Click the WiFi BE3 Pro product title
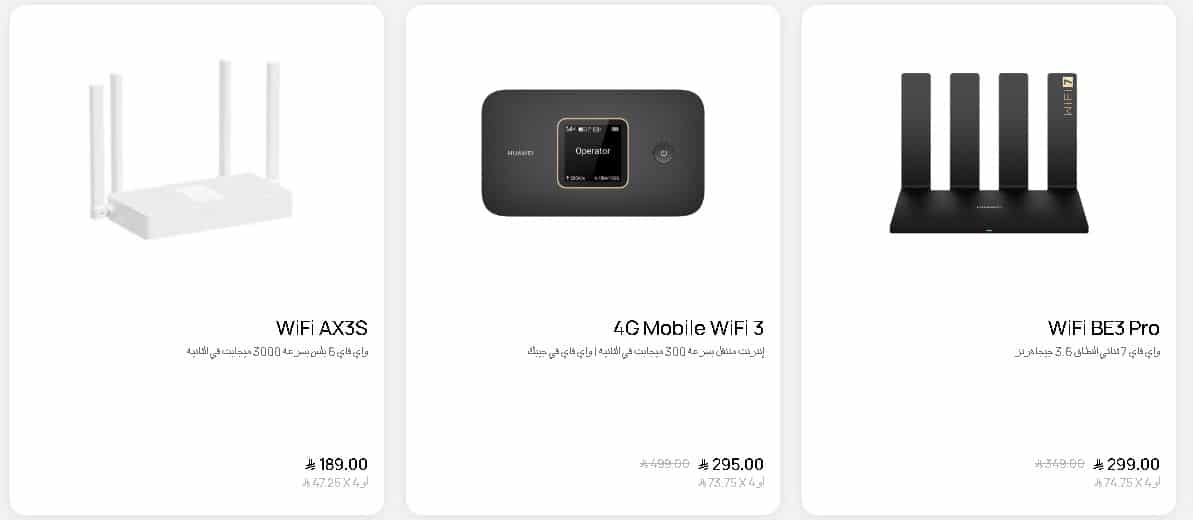Image resolution: width=1193 pixels, height=520 pixels. click(x=1103, y=328)
